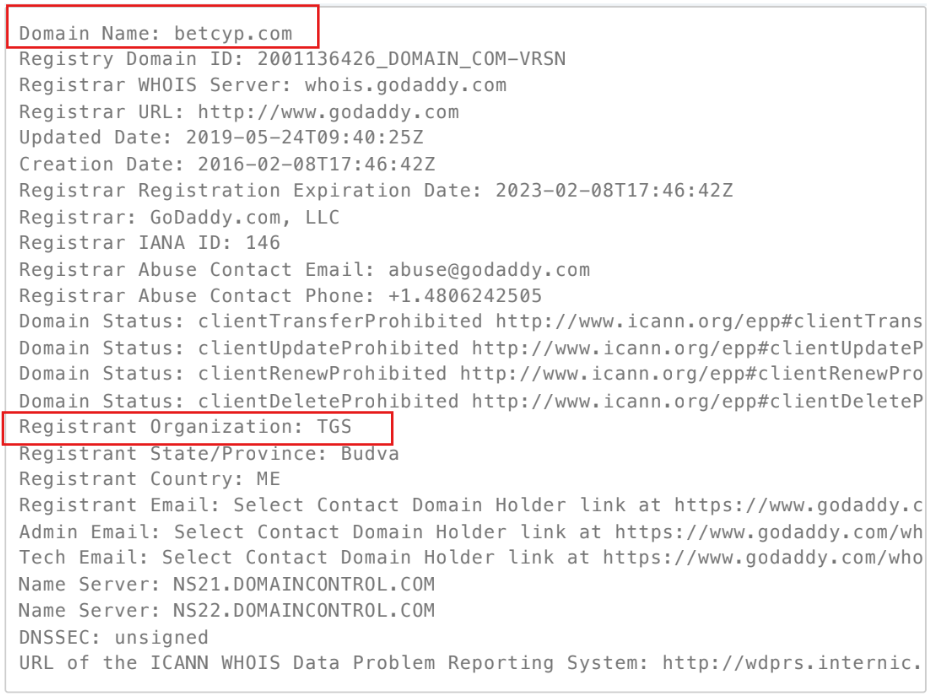Click Registrant Organization TGS line

[x=185, y=427]
